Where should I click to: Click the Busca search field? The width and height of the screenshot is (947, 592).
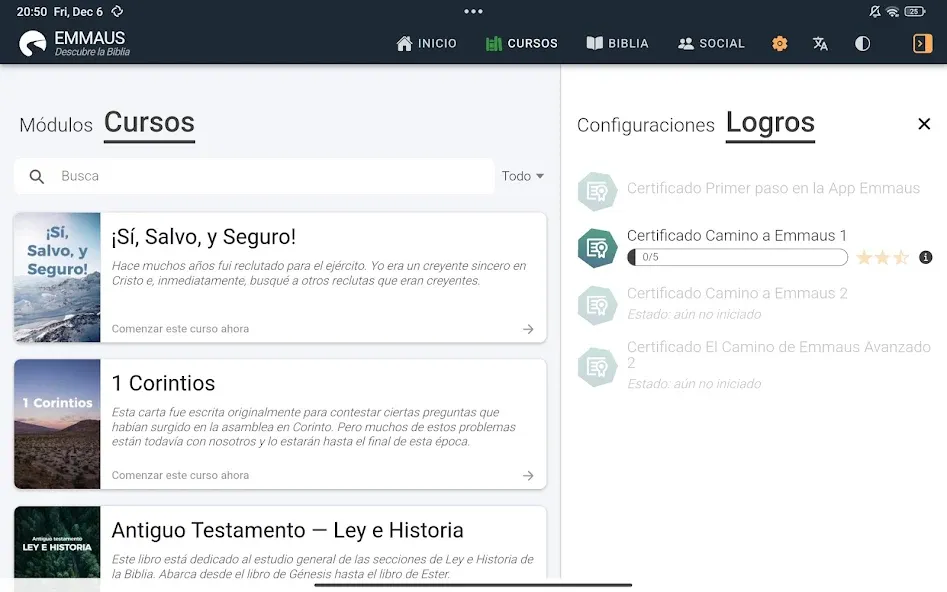tap(254, 176)
